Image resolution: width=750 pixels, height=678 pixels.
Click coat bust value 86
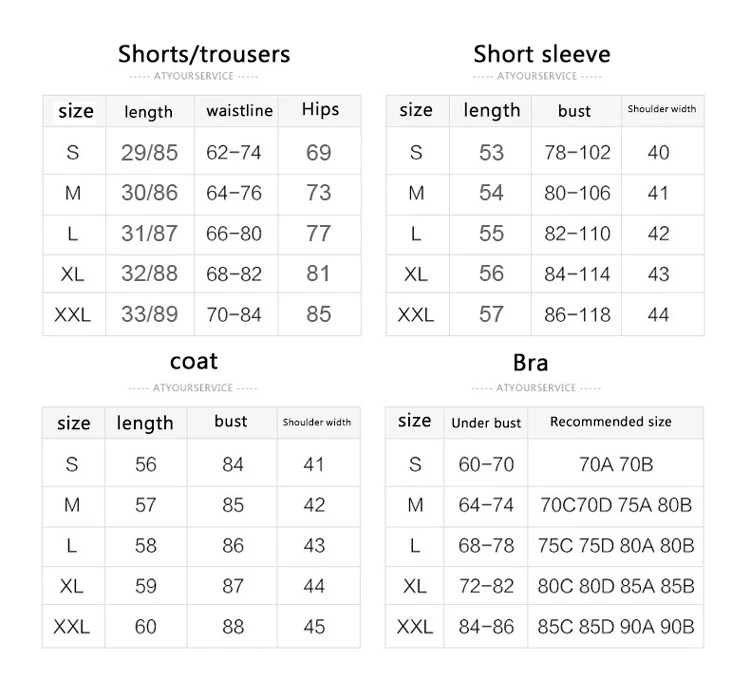pos(233,545)
